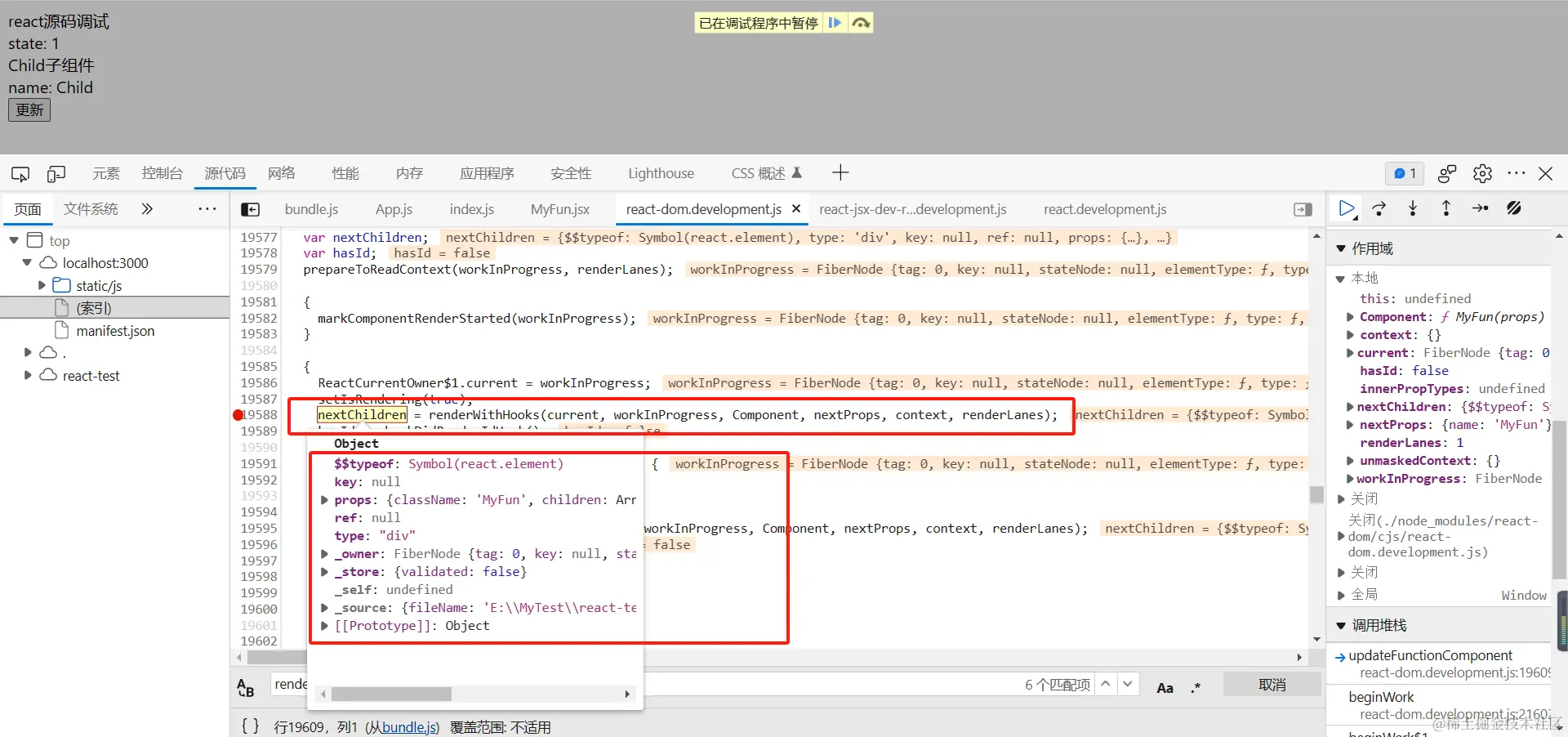The image size is (1568, 737).
Task: Open the 性能 Performance tab
Action: click(345, 173)
